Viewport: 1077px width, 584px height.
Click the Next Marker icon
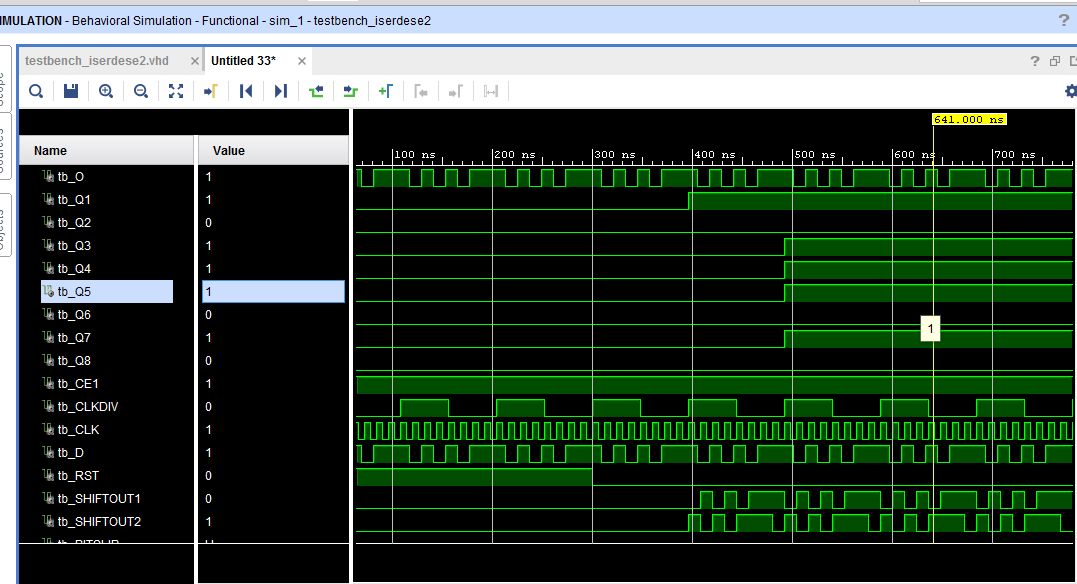click(455, 91)
